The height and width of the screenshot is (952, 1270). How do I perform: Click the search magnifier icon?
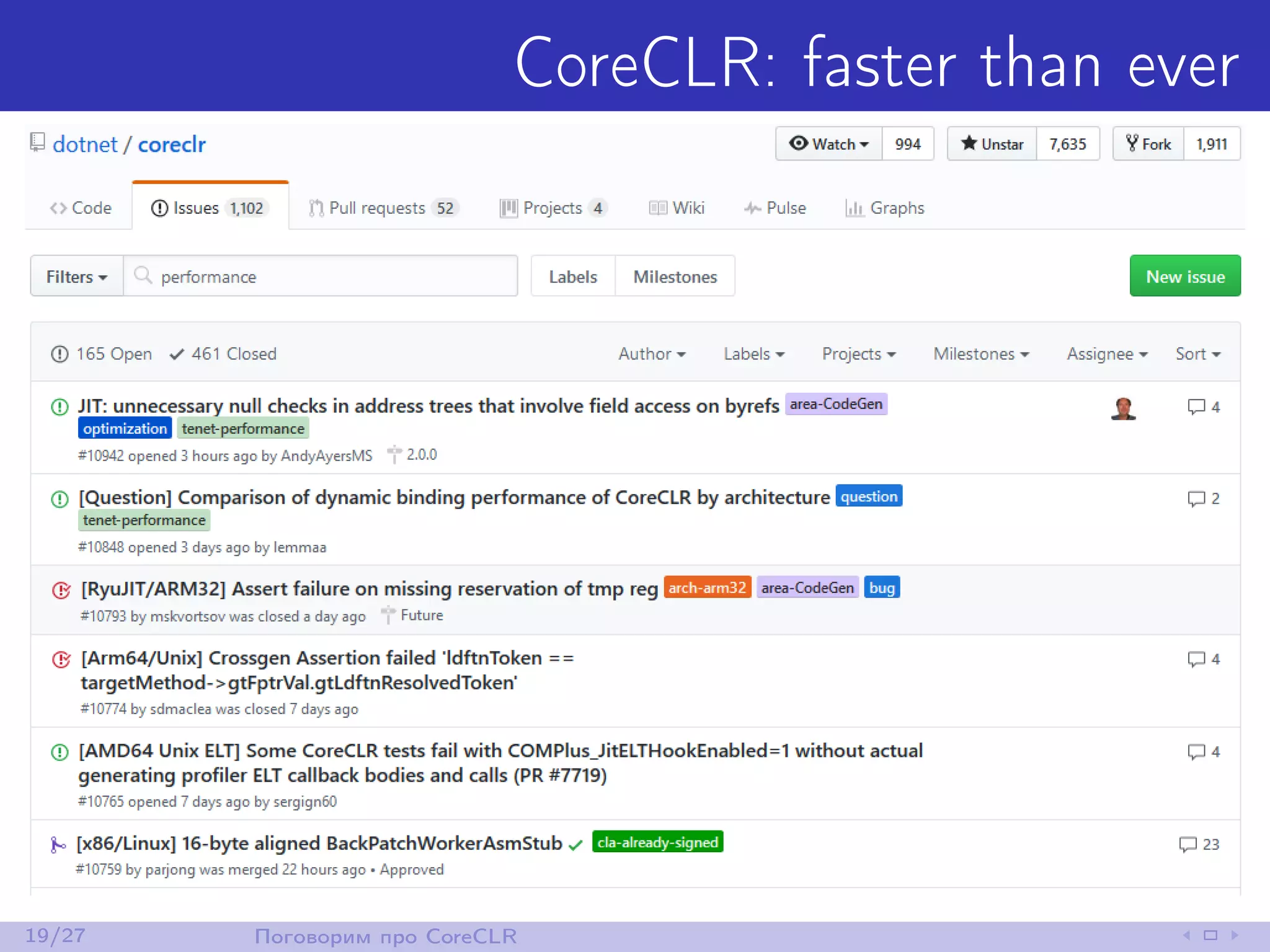(x=143, y=275)
